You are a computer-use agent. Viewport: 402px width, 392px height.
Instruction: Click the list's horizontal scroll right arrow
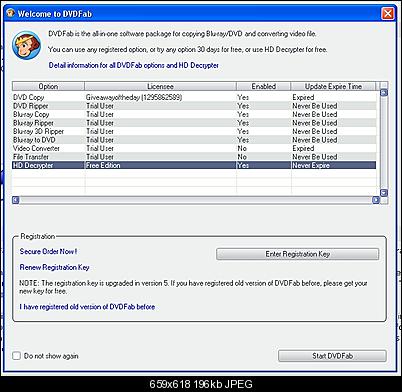[376, 200]
